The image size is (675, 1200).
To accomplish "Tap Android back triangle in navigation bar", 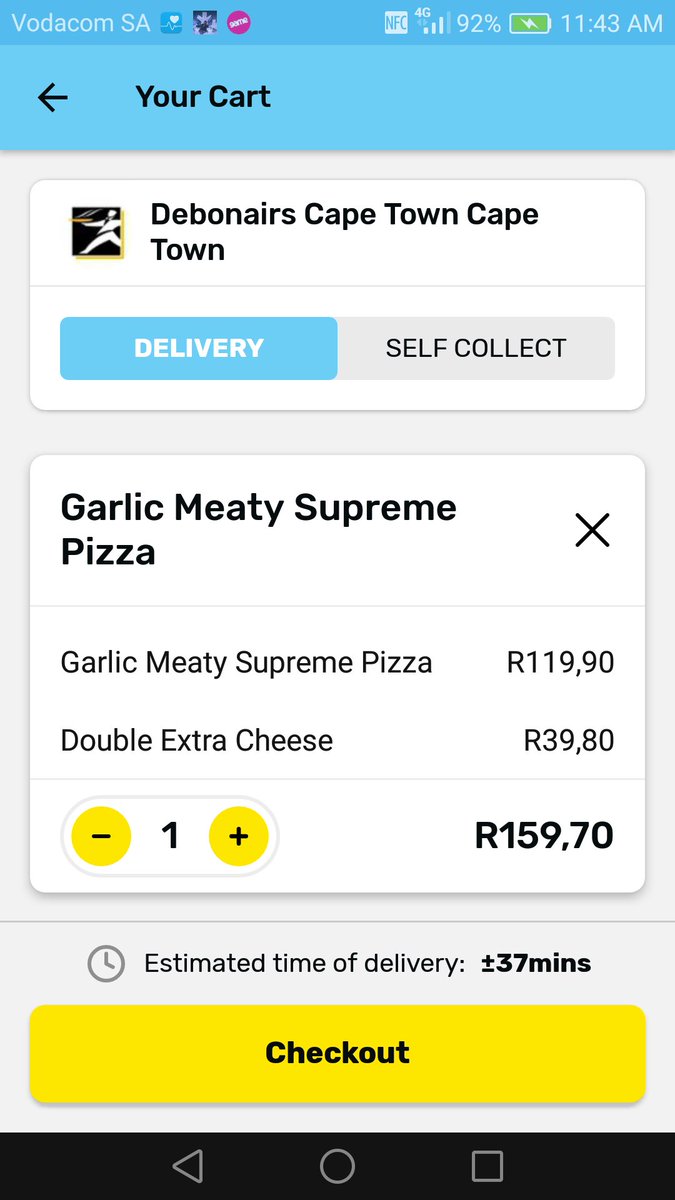I will 187,1166.
